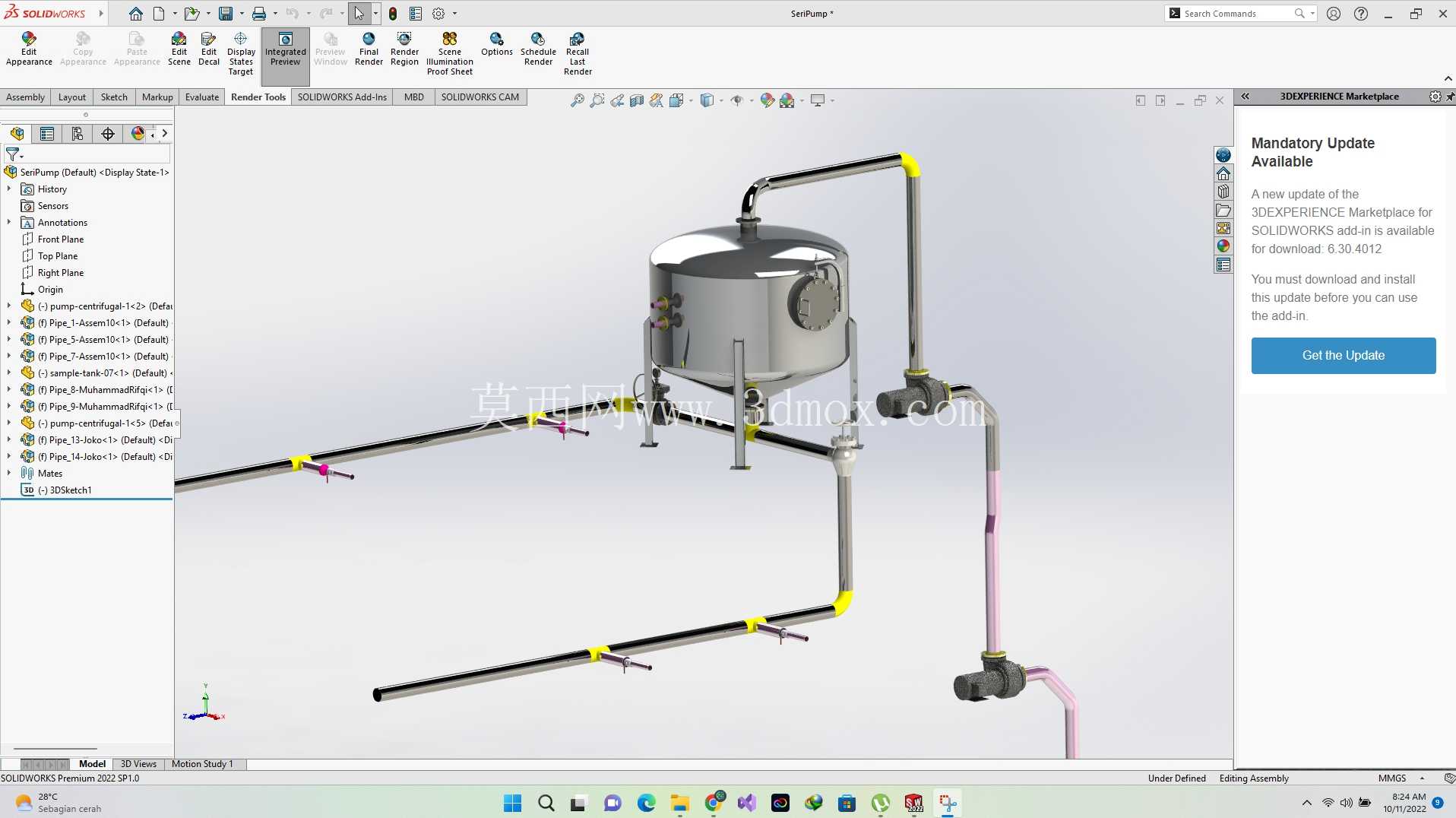
Task: Open render Options
Action: [496, 45]
